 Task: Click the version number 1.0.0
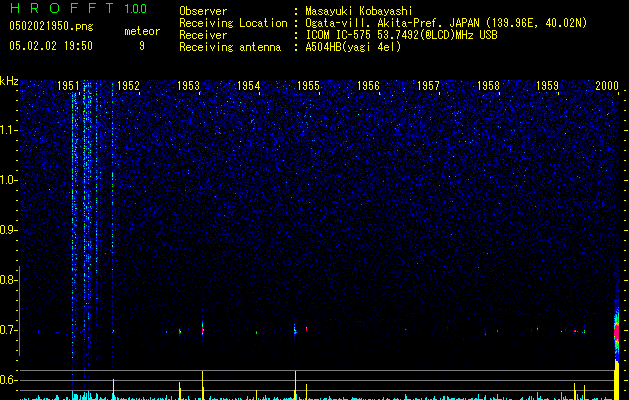pyautogui.click(x=135, y=9)
